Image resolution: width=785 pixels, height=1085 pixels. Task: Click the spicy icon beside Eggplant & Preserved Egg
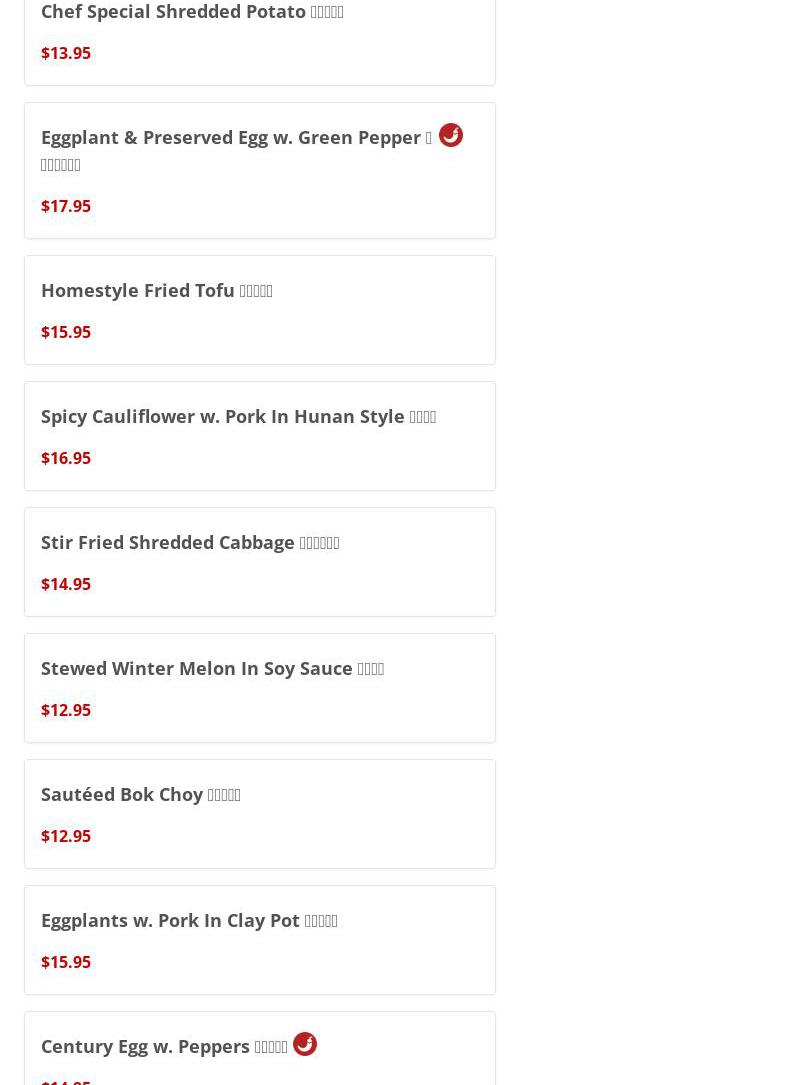pyautogui.click(x=451, y=135)
